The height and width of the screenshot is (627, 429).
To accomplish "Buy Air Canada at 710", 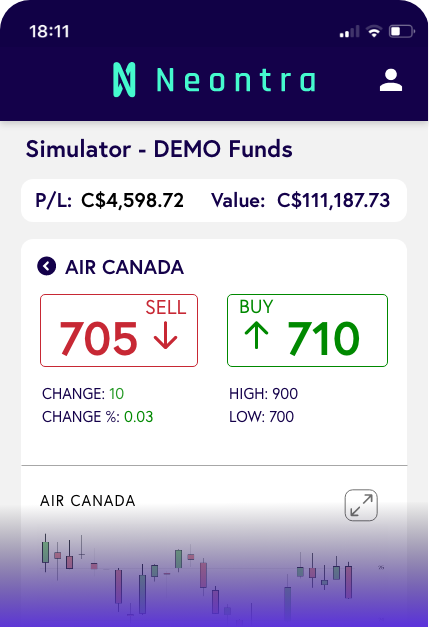I will (x=307, y=330).
